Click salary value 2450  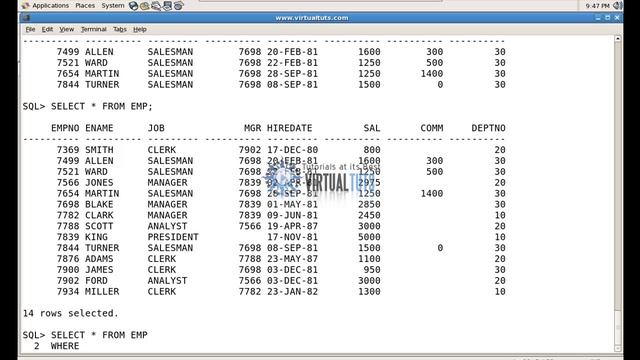point(369,215)
